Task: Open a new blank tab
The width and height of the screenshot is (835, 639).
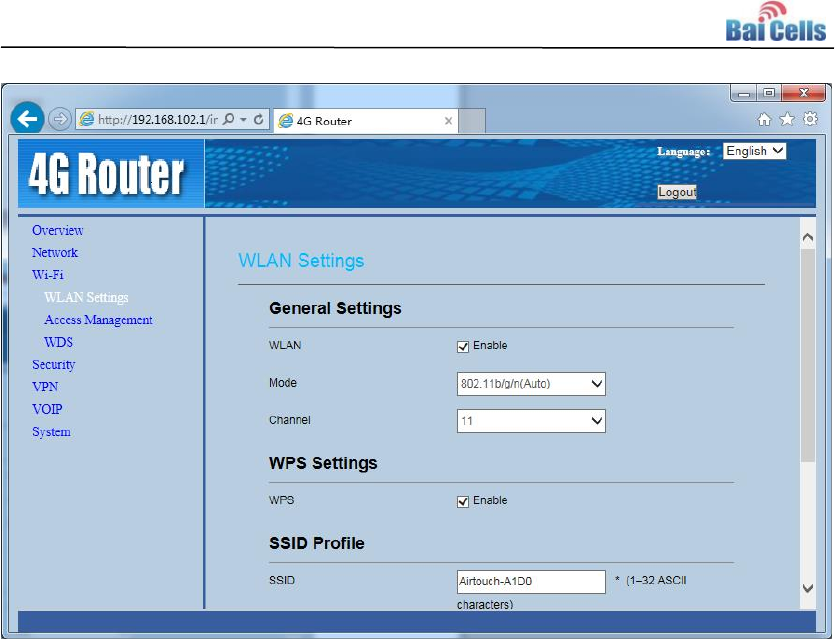Action: click(x=472, y=121)
